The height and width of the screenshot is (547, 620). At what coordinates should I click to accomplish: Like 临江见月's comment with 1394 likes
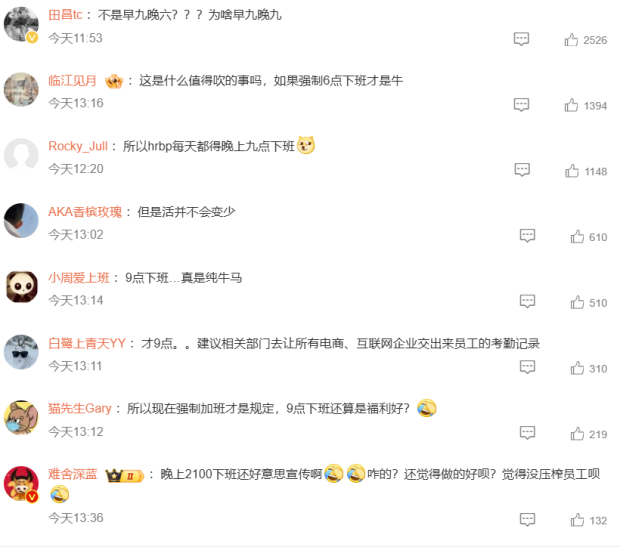(x=571, y=105)
